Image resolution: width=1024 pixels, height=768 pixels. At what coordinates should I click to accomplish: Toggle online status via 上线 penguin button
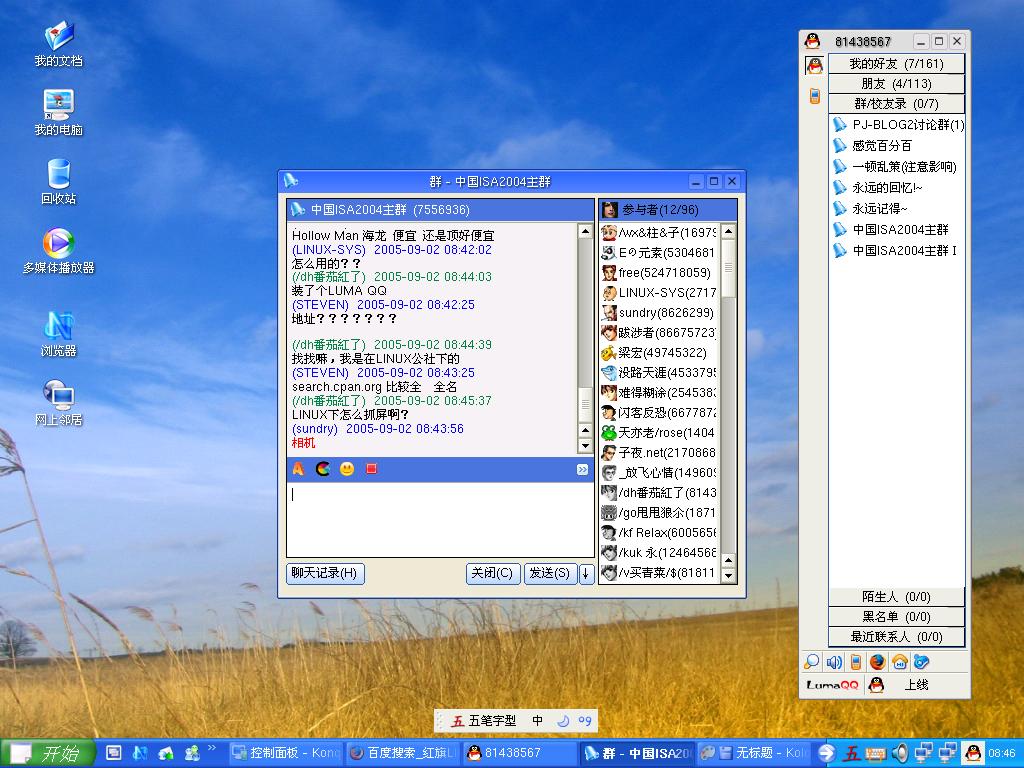click(x=877, y=685)
